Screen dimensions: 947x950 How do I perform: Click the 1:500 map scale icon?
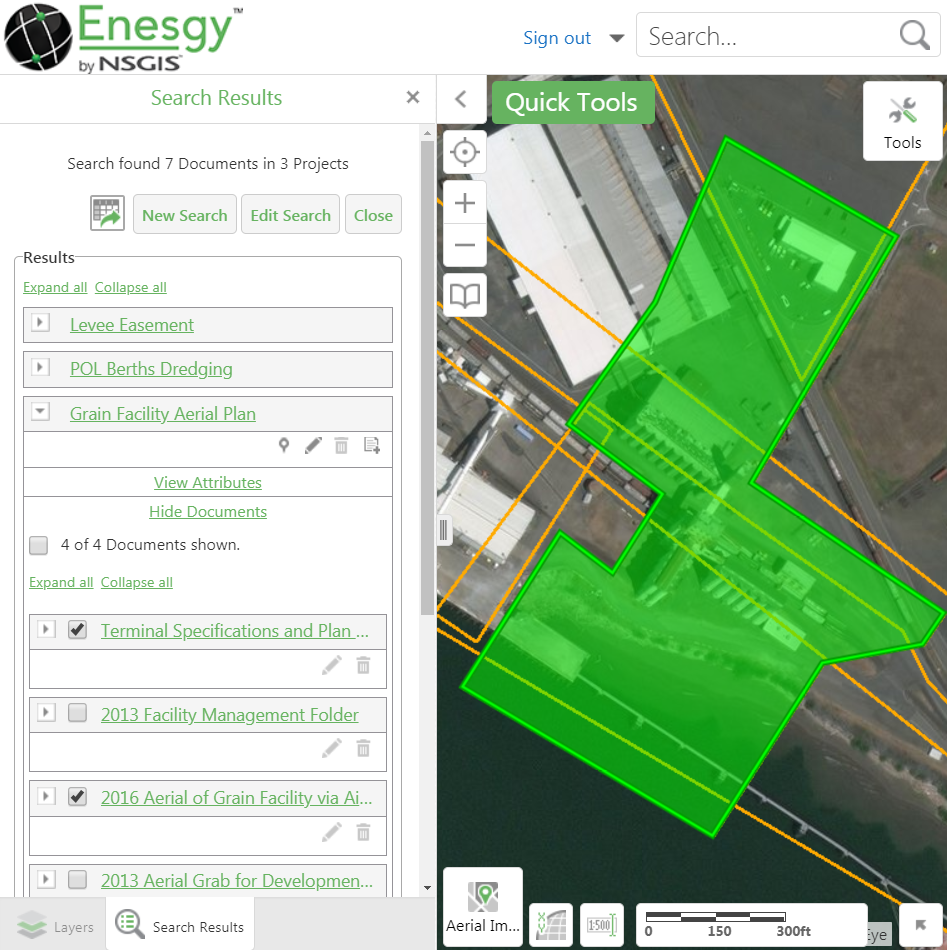point(602,925)
